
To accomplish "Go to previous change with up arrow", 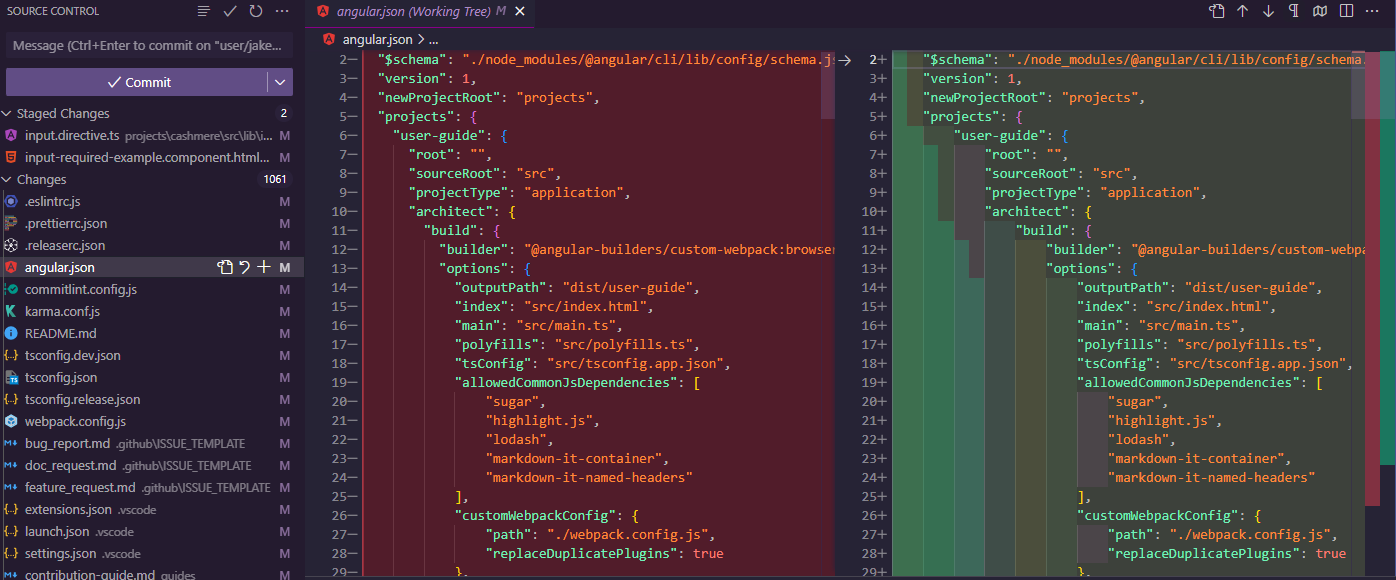I will pyautogui.click(x=1243, y=11).
